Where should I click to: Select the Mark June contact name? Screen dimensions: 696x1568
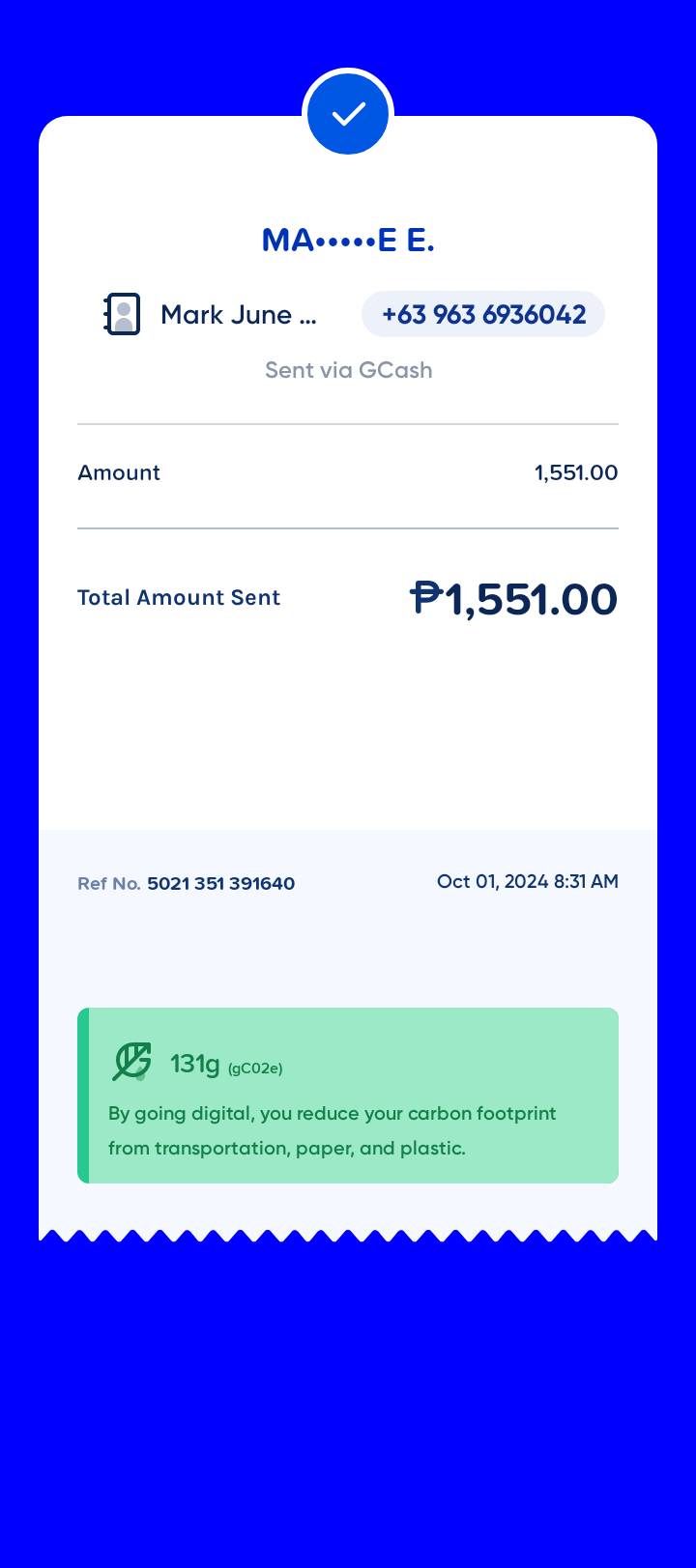(238, 315)
